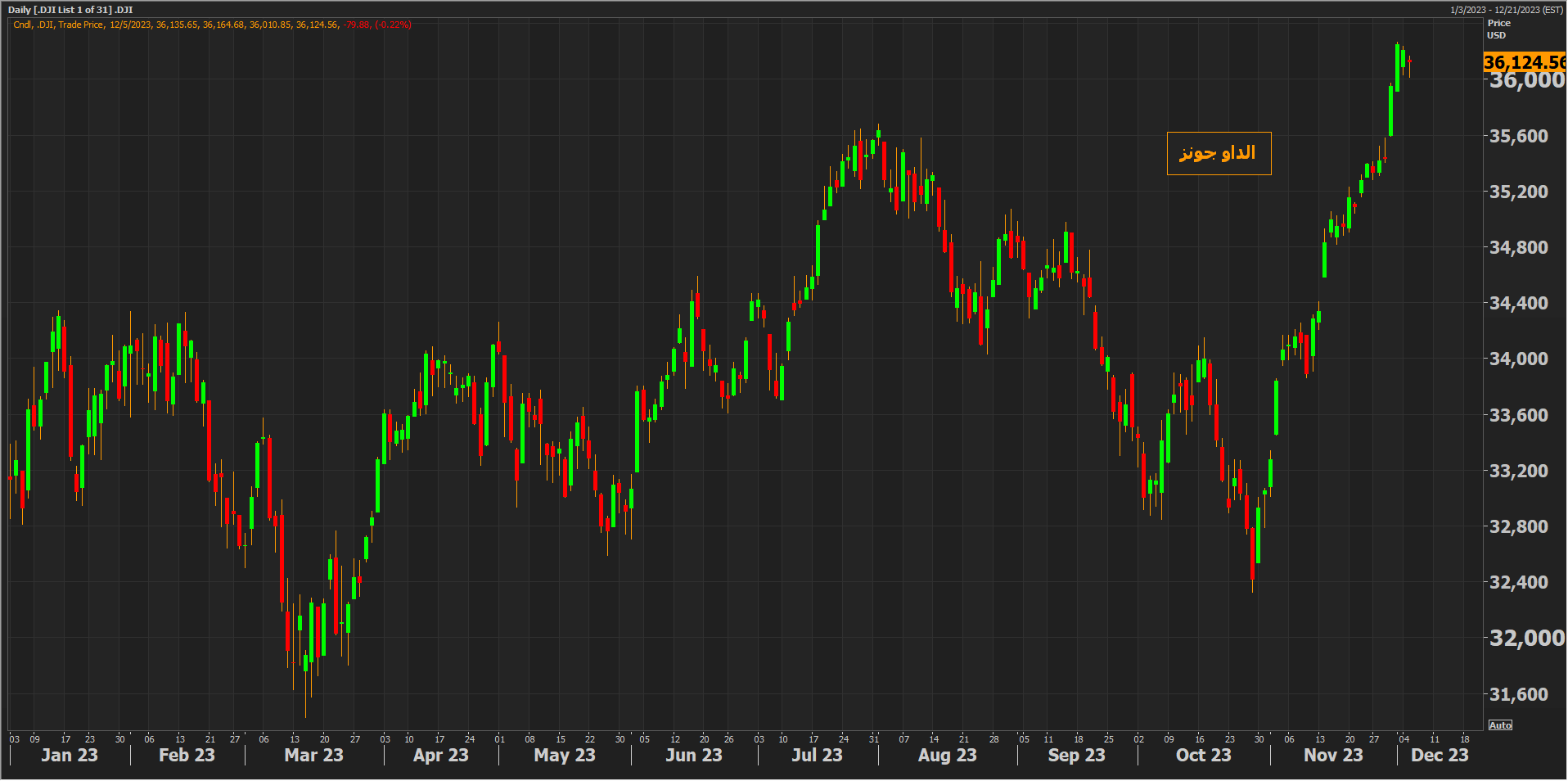Image resolution: width=1568 pixels, height=781 pixels.
Task: Click the 32,000 price axis label
Action: coord(1526,638)
